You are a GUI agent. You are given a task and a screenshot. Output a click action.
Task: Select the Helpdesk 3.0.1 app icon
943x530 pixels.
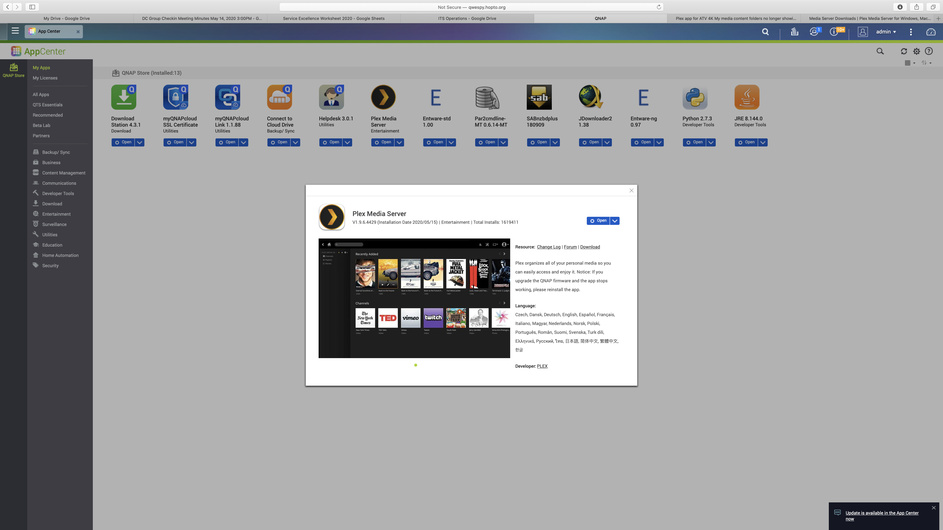[x=331, y=97]
